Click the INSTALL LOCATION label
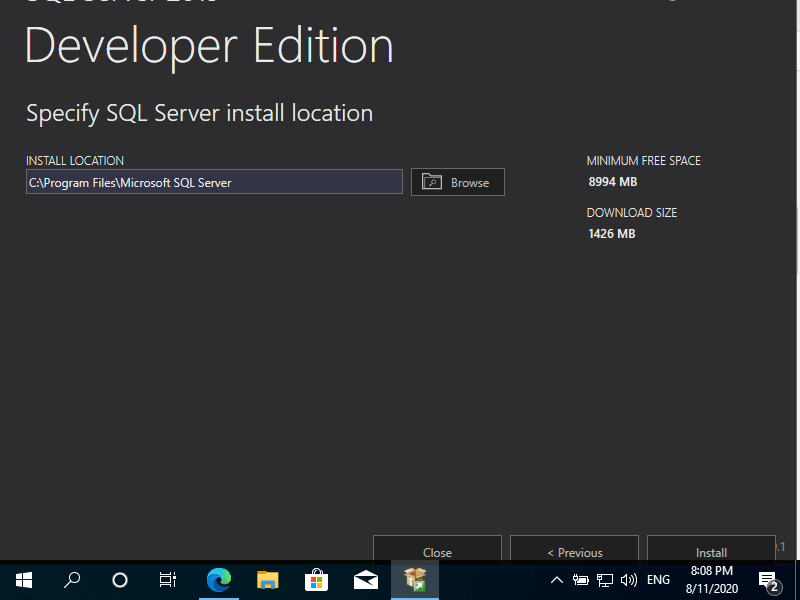The height and width of the screenshot is (600, 800). click(x=75, y=161)
